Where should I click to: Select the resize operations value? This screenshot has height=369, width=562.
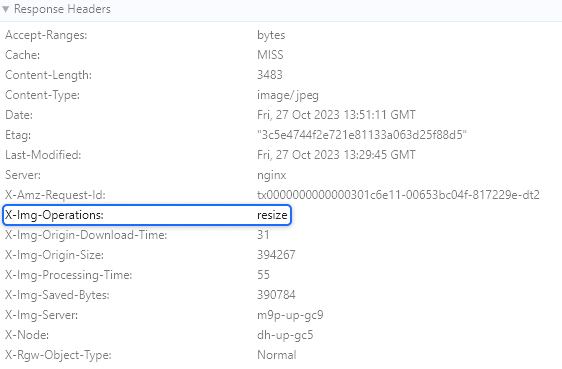tap(272, 215)
